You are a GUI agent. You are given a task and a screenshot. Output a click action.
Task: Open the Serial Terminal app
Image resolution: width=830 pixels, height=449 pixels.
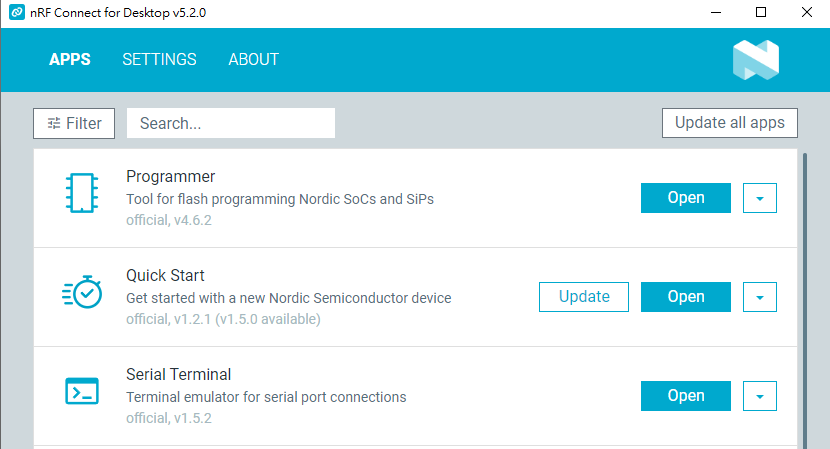click(x=685, y=396)
